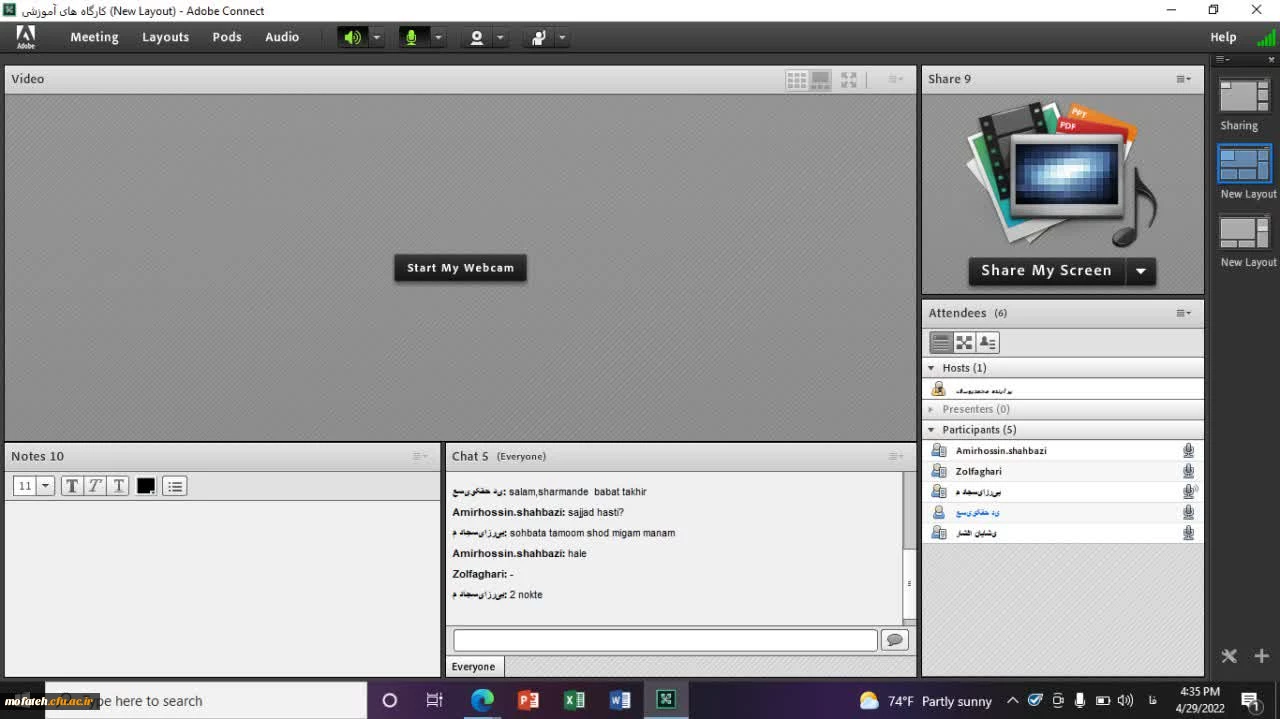Screen dimensions: 1280x719
Task: Click the Share My Screen button
Action: point(1046,271)
